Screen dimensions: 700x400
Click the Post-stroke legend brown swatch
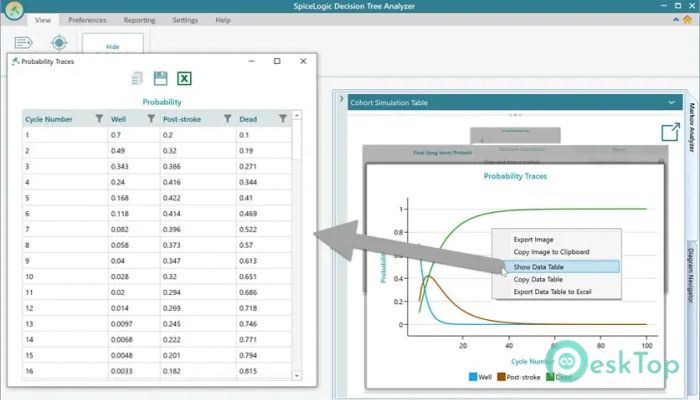(501, 377)
